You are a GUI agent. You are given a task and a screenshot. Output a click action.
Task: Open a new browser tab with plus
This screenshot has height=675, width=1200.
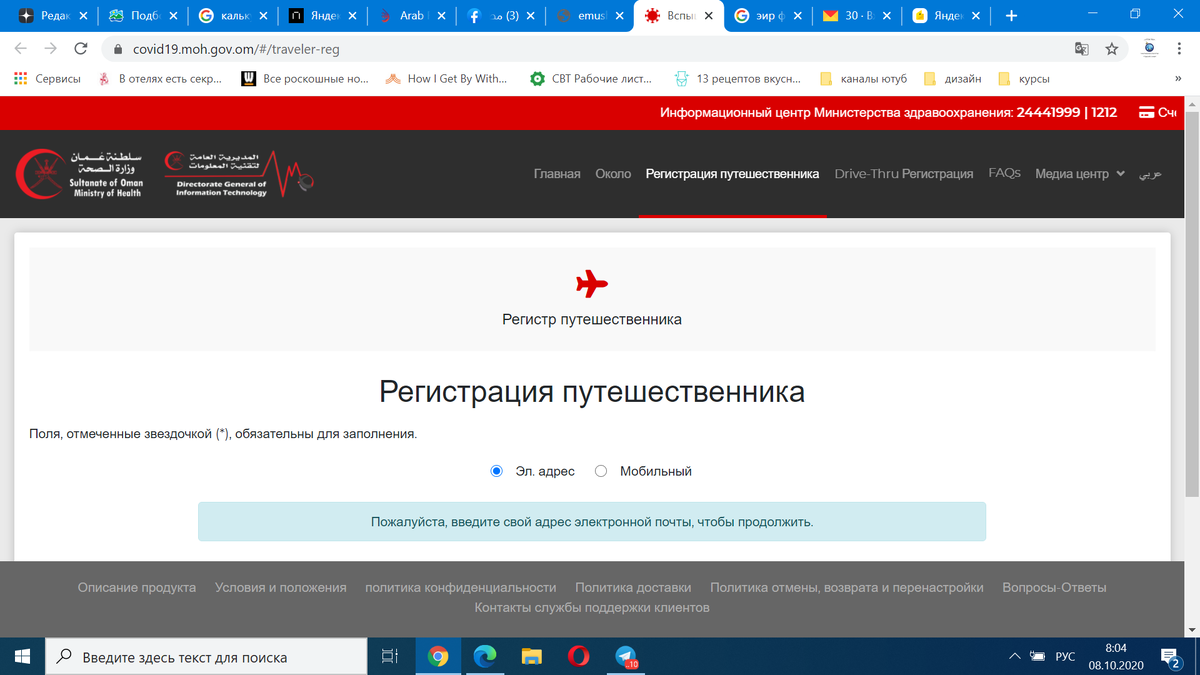tap(1011, 16)
